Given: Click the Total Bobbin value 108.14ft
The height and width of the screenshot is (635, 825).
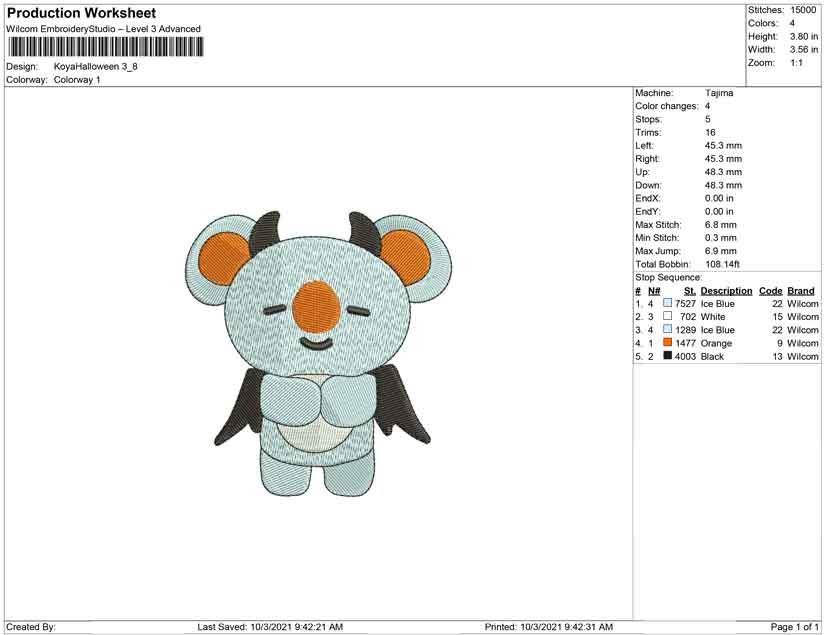Looking at the screenshot, I should [722, 264].
